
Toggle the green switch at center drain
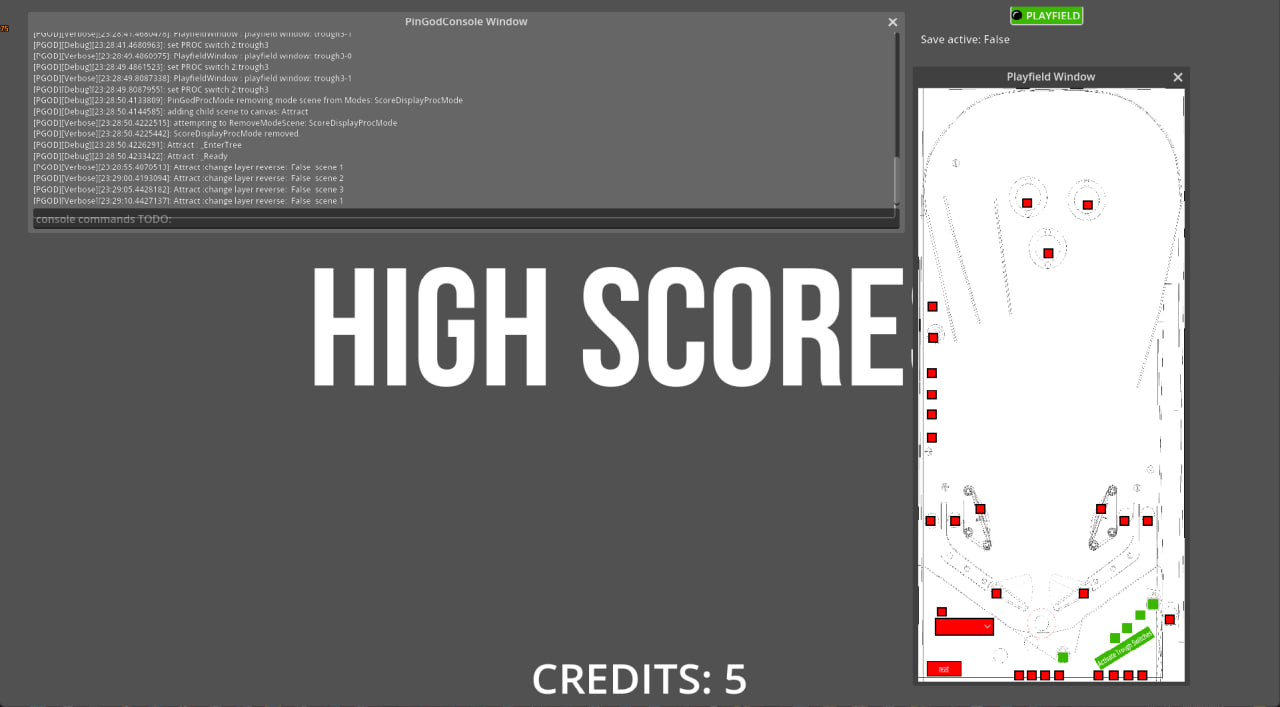[1063, 657]
